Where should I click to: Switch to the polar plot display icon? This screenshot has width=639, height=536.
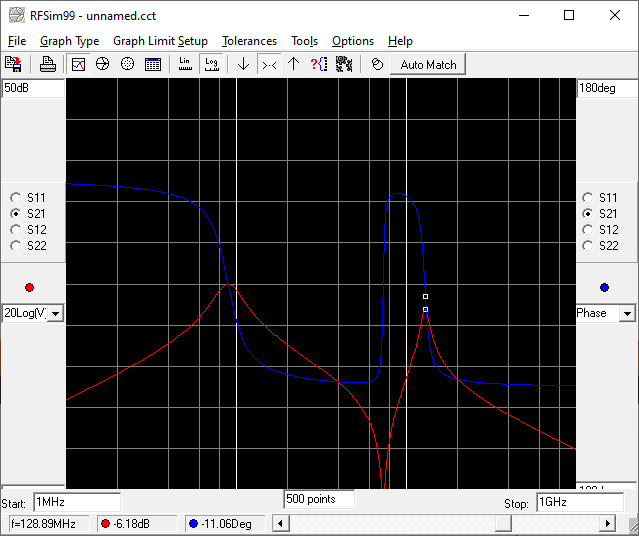(x=127, y=64)
